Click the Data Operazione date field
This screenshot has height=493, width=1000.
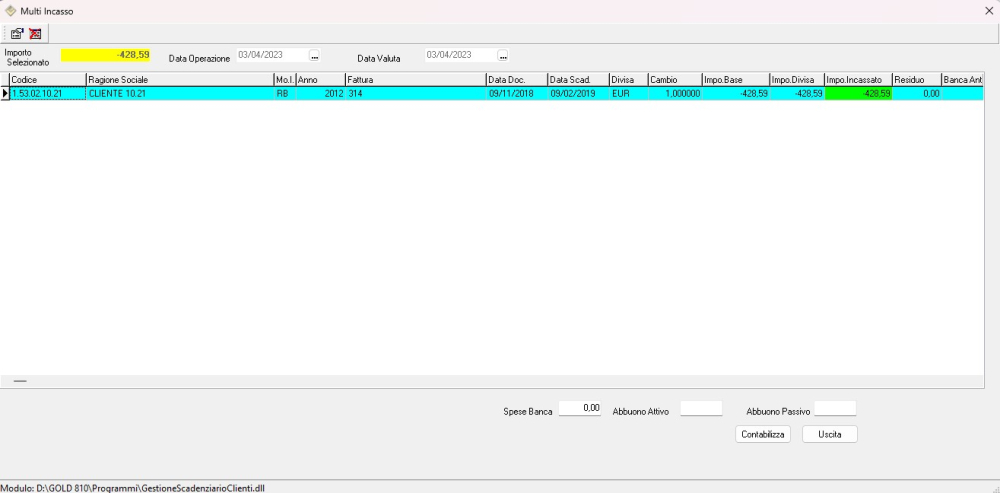271,55
